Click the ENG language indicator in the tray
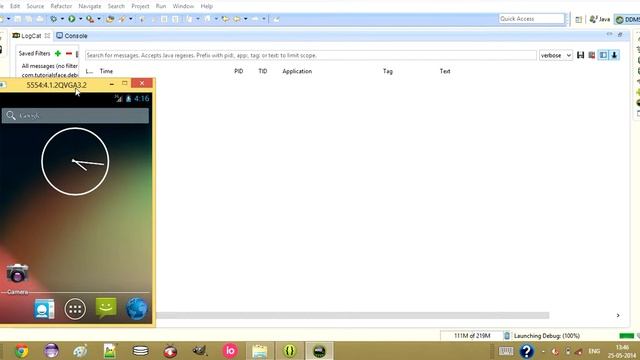 coord(594,351)
